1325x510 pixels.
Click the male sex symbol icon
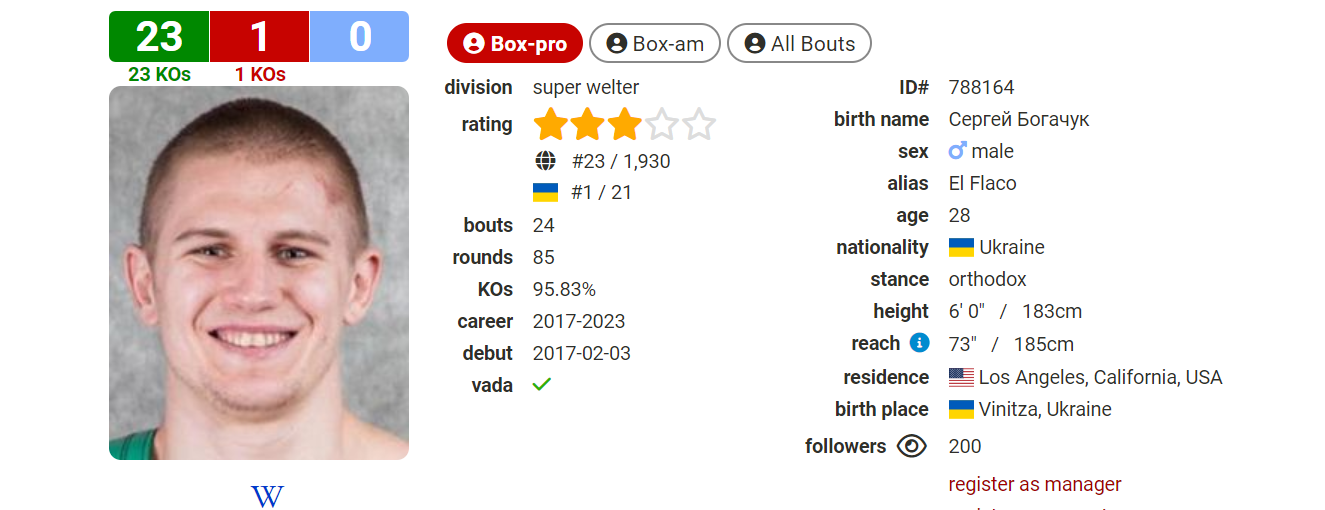click(958, 151)
